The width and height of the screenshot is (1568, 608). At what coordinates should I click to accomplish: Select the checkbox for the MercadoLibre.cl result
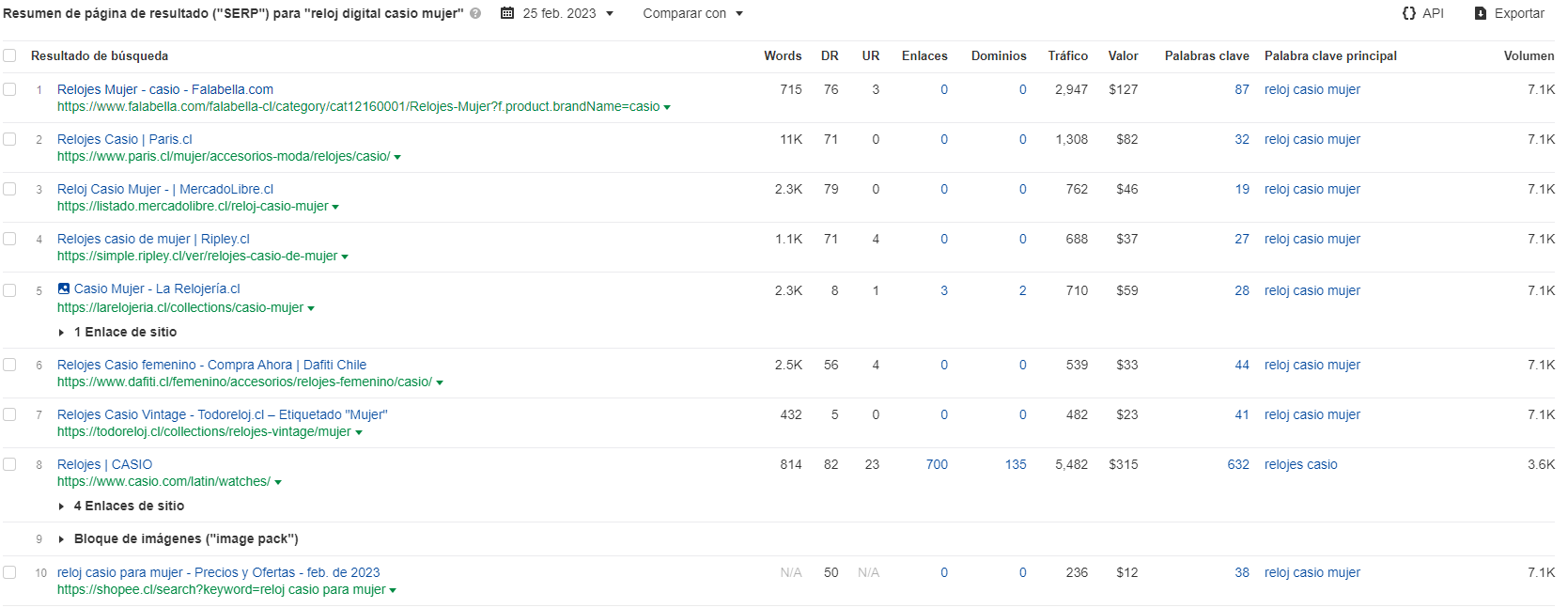pyautogui.click(x=9, y=189)
